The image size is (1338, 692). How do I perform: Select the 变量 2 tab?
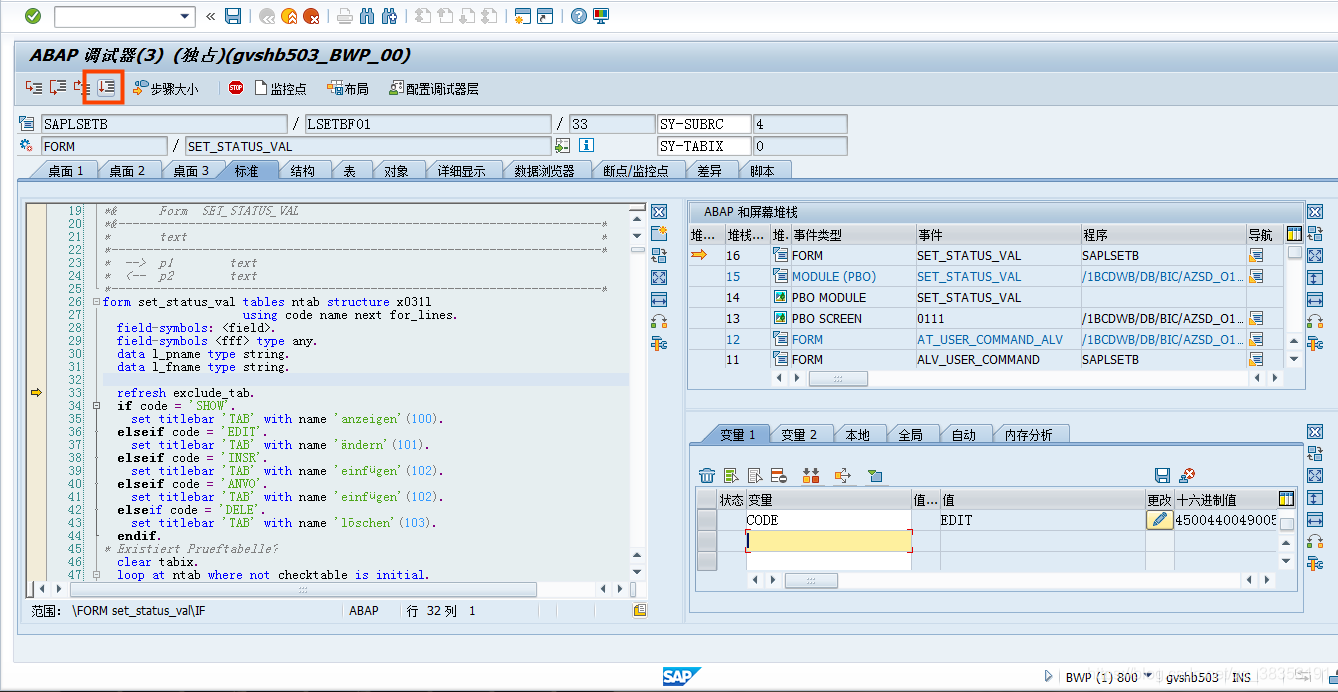(799, 434)
